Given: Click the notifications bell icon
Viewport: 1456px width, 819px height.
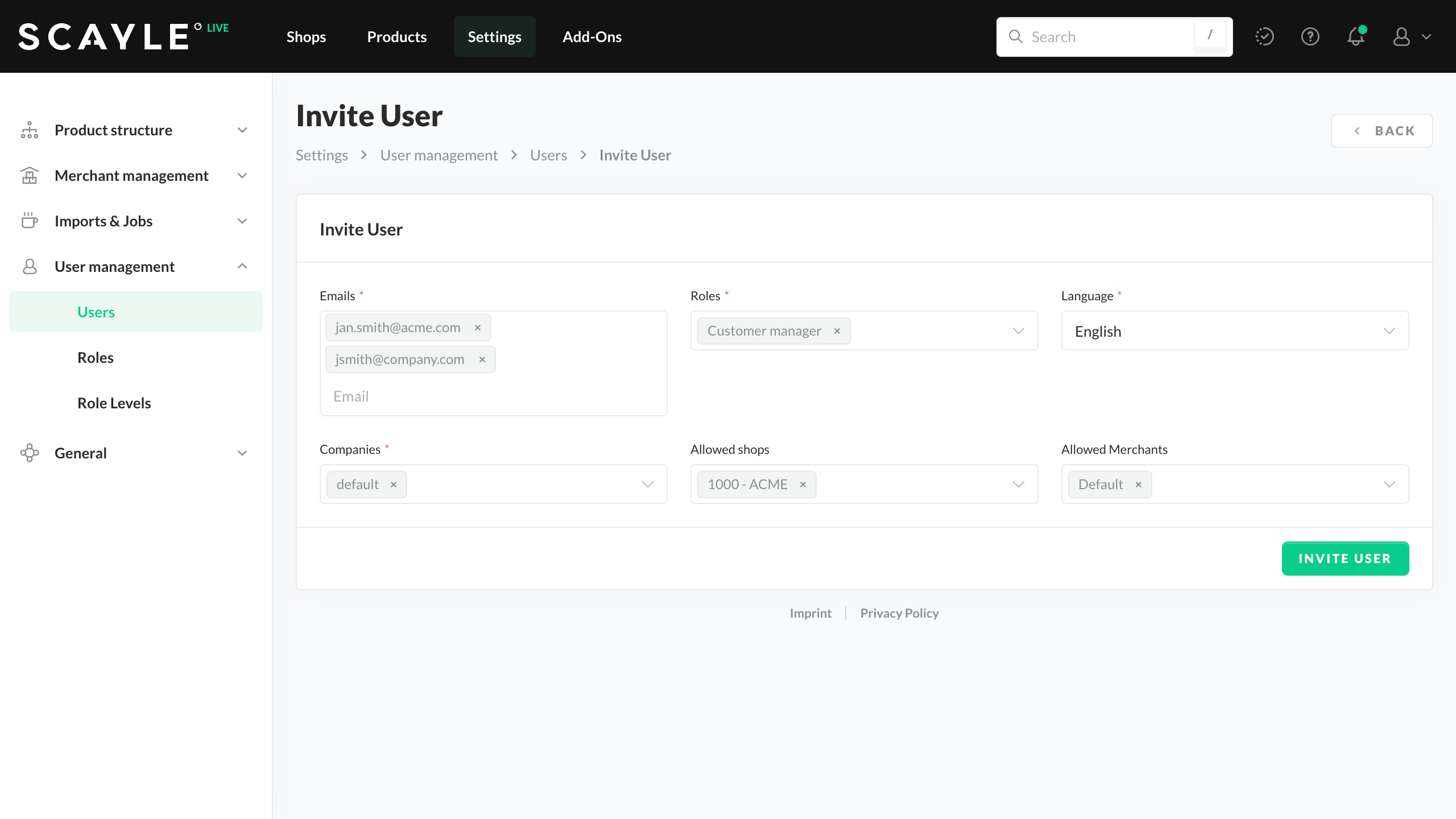Looking at the screenshot, I should 1356,37.
